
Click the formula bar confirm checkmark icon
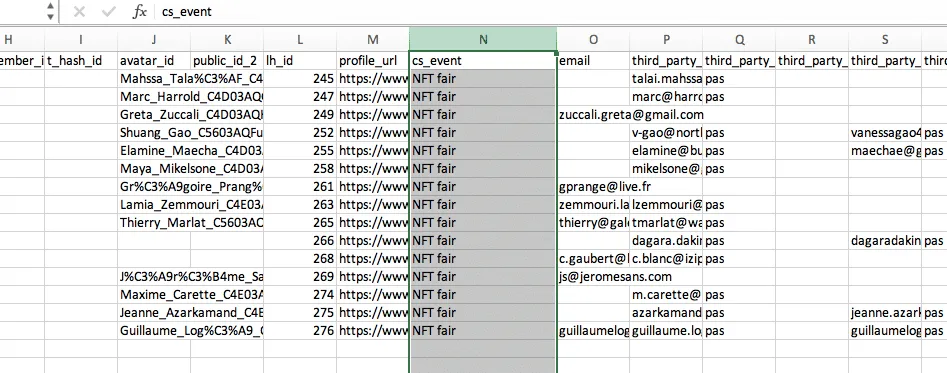point(109,12)
